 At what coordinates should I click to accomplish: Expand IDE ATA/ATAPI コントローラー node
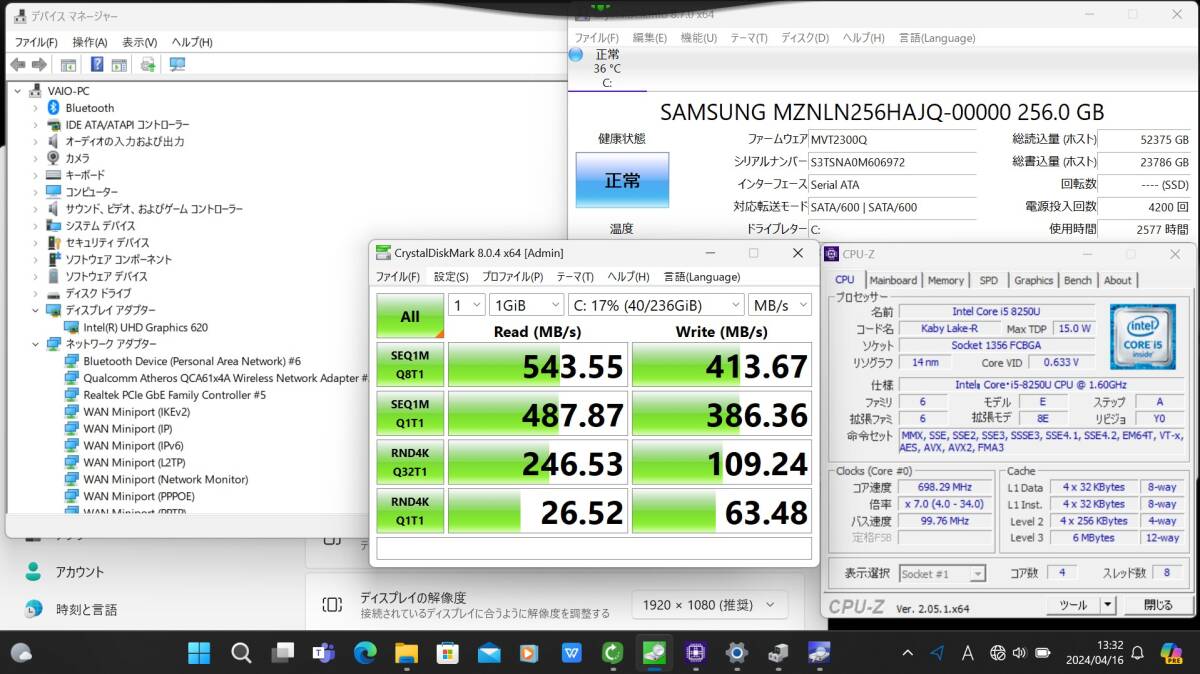[36, 125]
